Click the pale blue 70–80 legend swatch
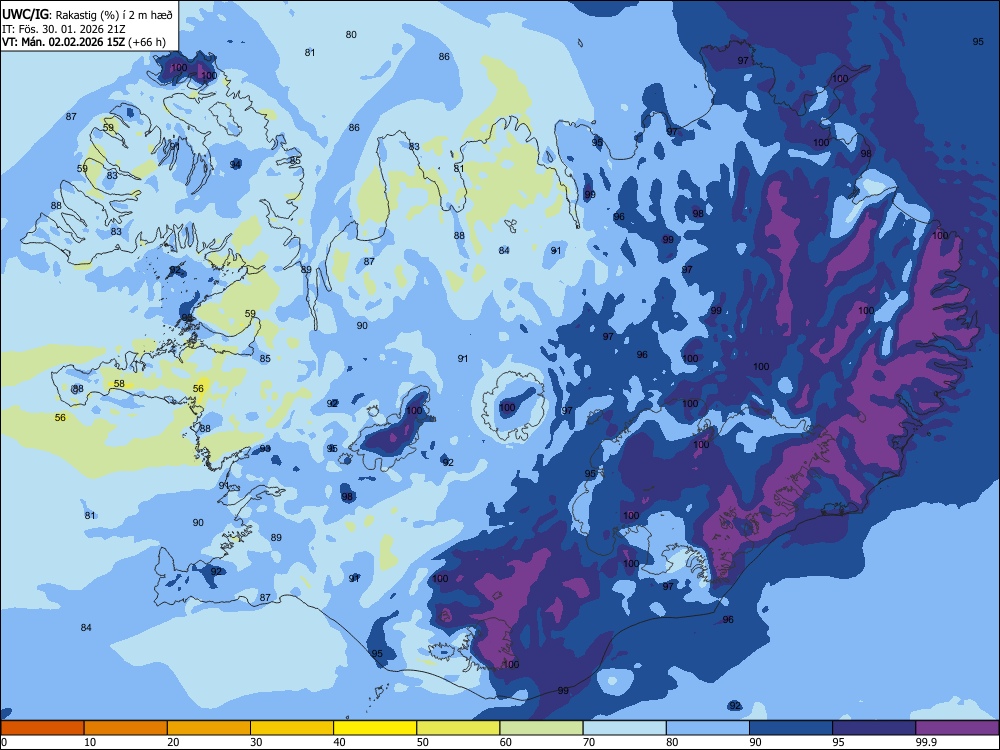 tap(624, 728)
